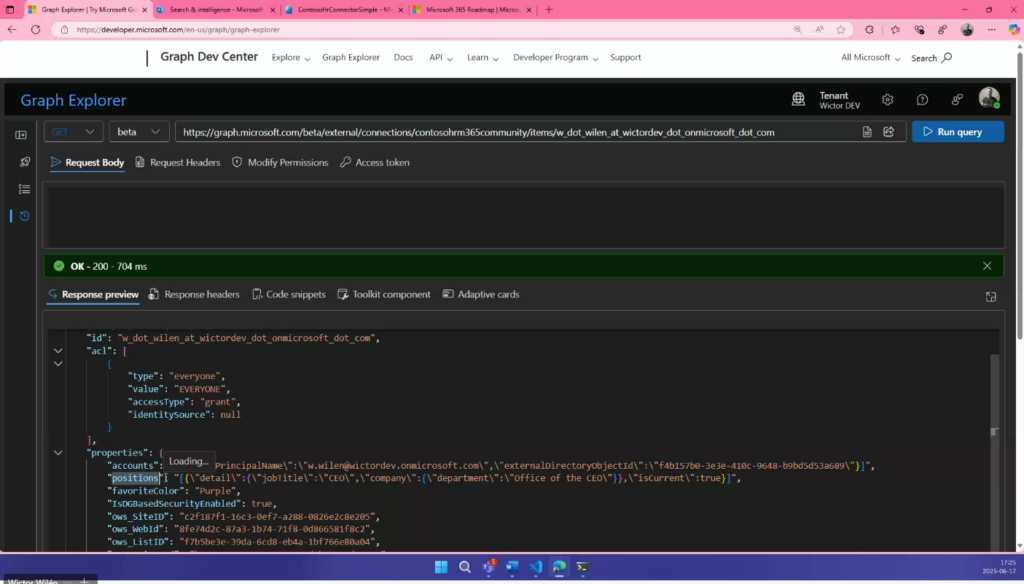This screenshot has height=584, width=1024.
Task: Click the query URL input field
Action: [x=516, y=132]
